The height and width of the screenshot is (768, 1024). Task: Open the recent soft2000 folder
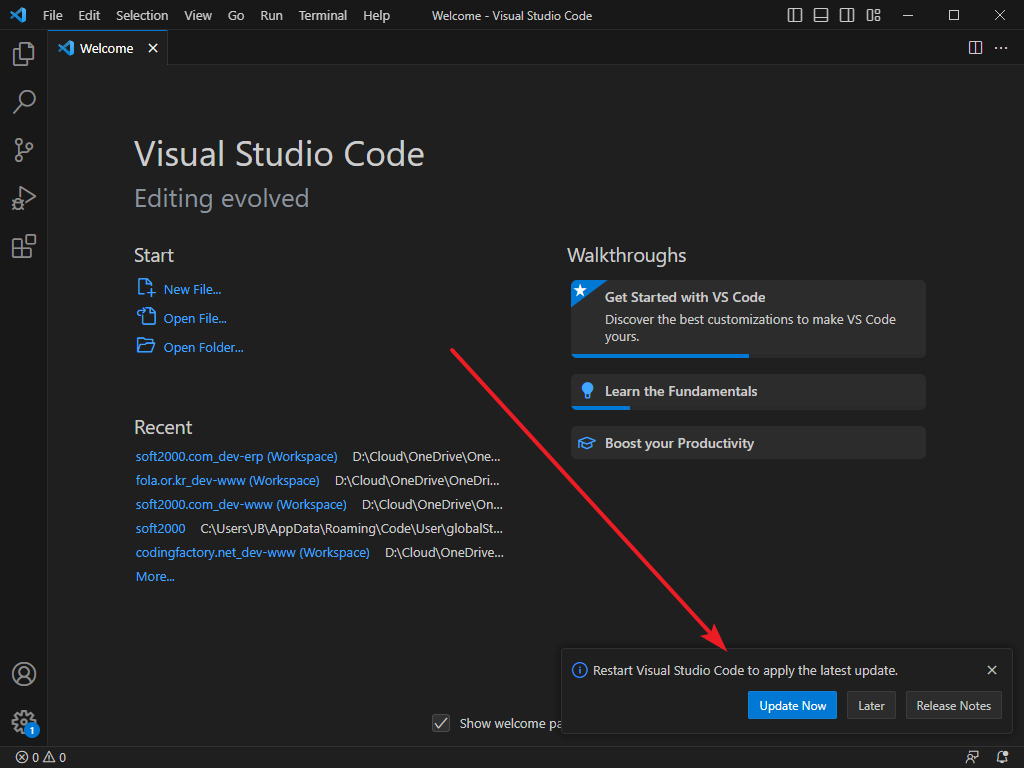[x=161, y=528]
